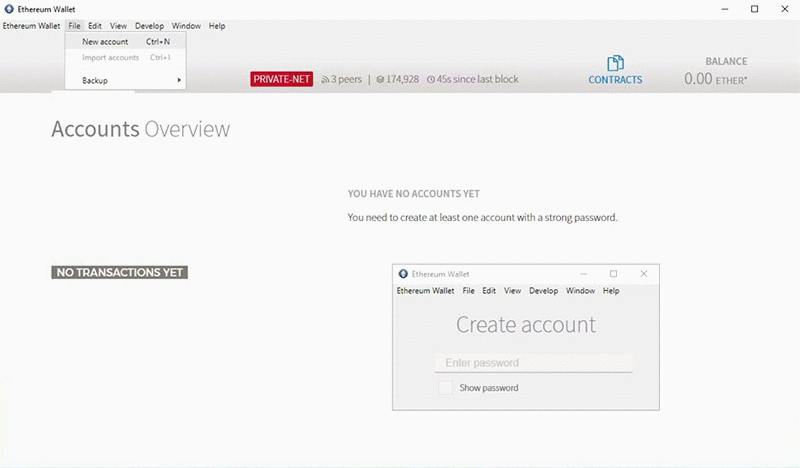800x468 pixels.
Task: Maximize the Create account window
Action: [x=613, y=274]
